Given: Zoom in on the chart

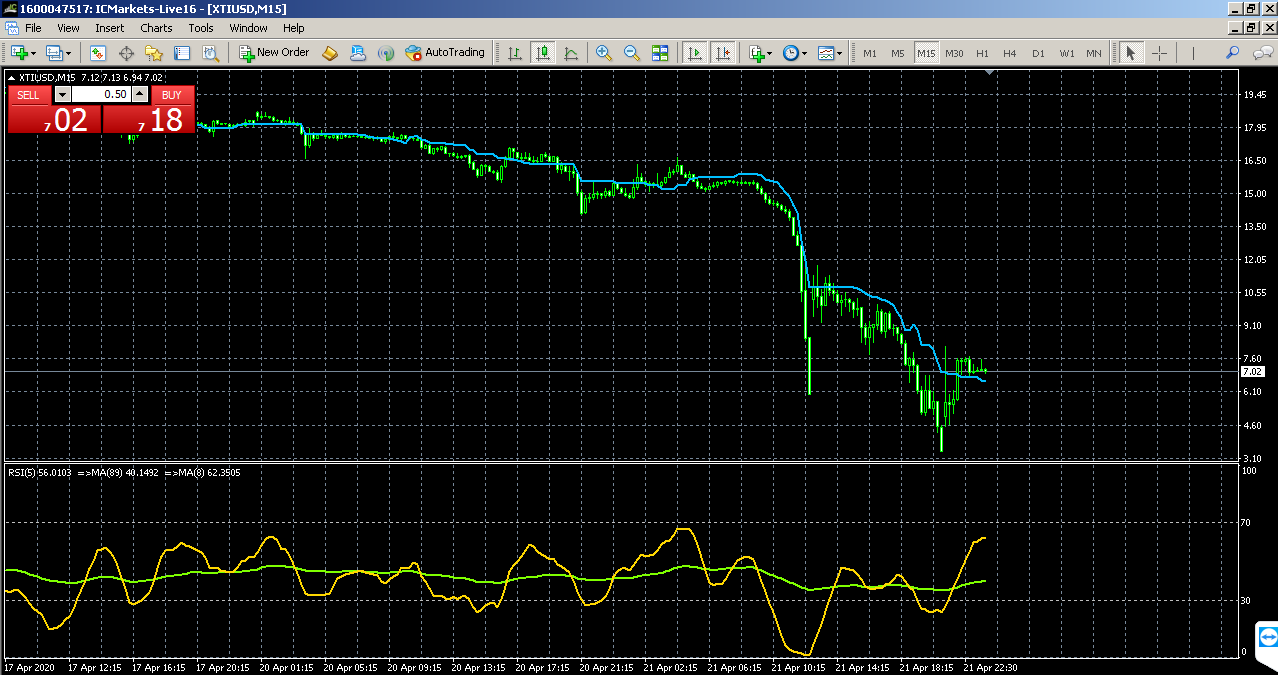Looking at the screenshot, I should tap(604, 53).
